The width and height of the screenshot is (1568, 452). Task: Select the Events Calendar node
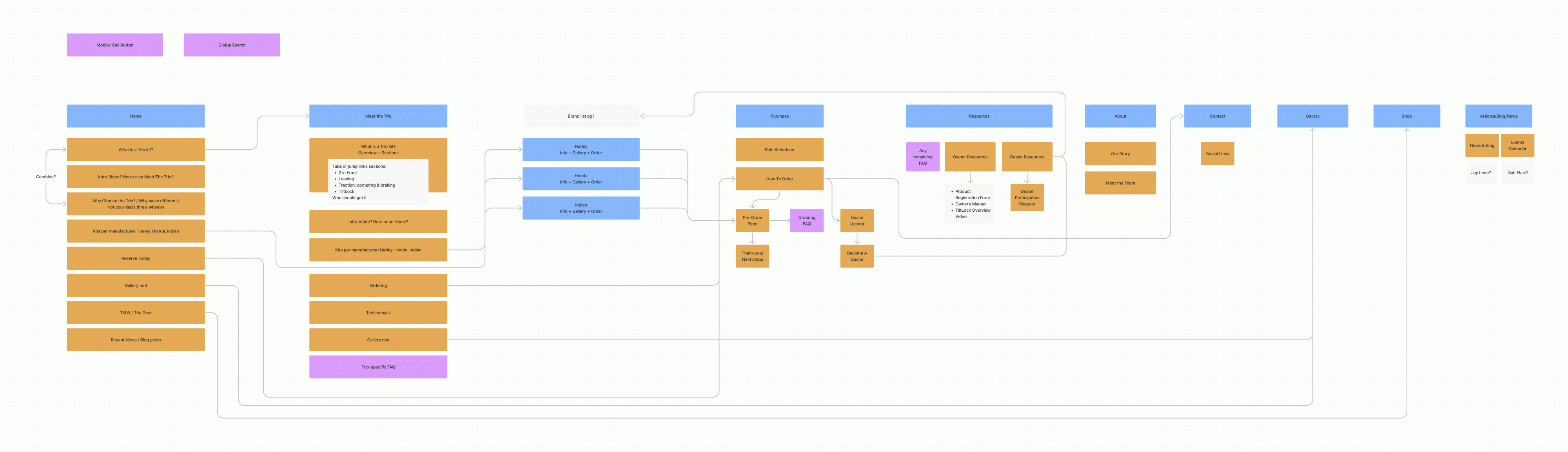tap(1517, 145)
